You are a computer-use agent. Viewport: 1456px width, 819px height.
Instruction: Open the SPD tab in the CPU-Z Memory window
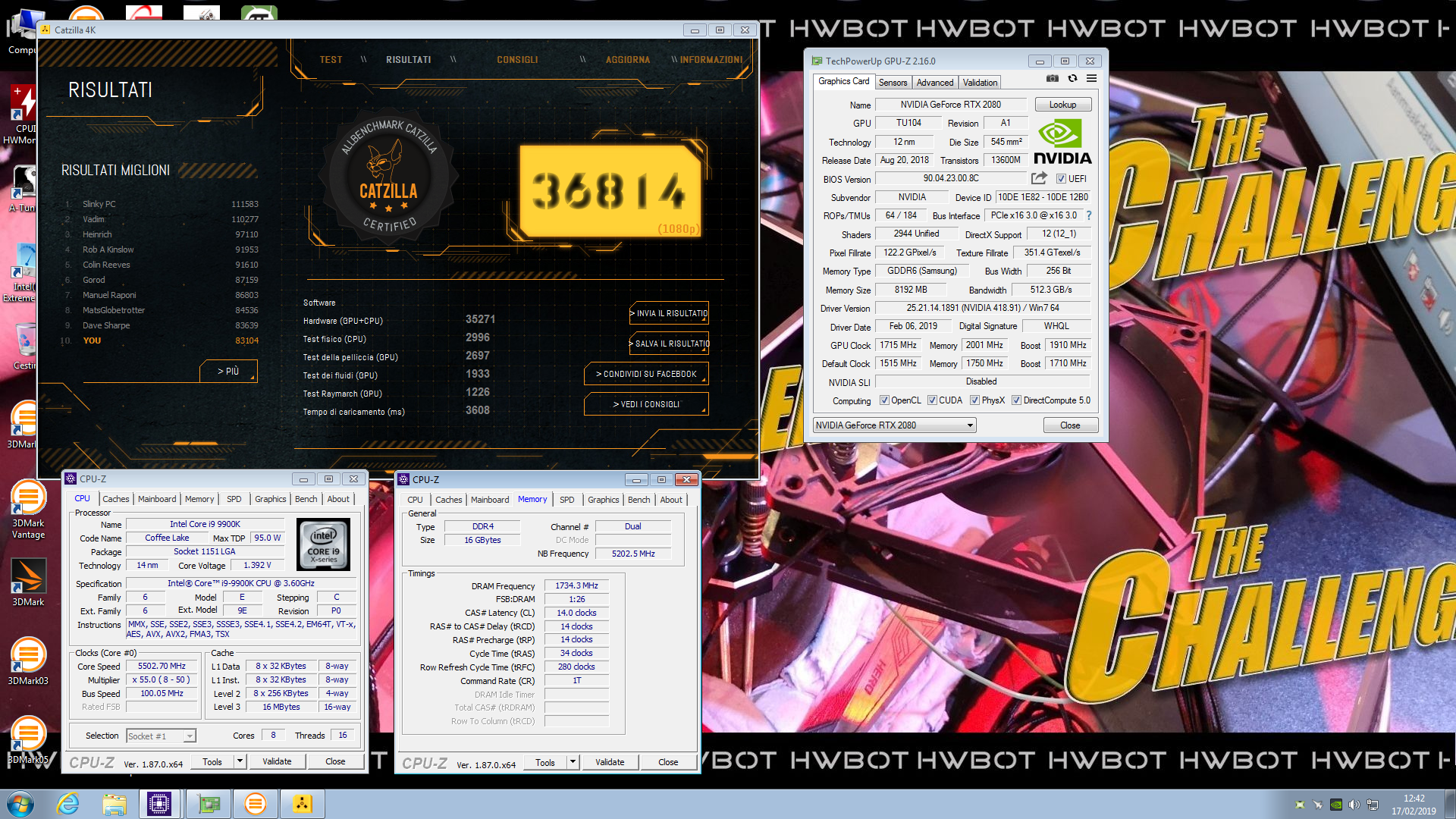coord(567,500)
